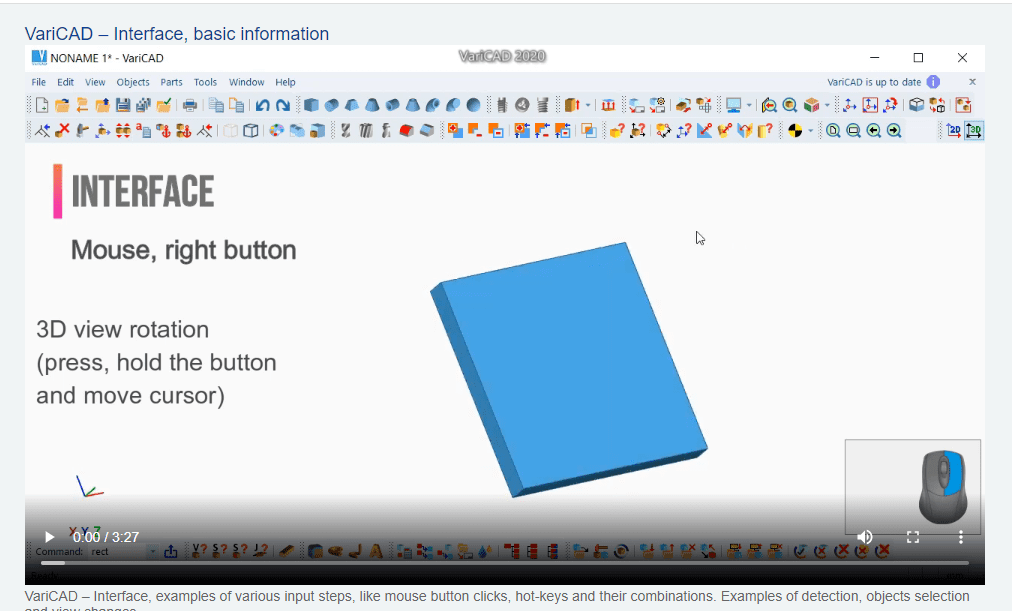
Task: Toggle fullscreen for the video
Action: (x=913, y=537)
